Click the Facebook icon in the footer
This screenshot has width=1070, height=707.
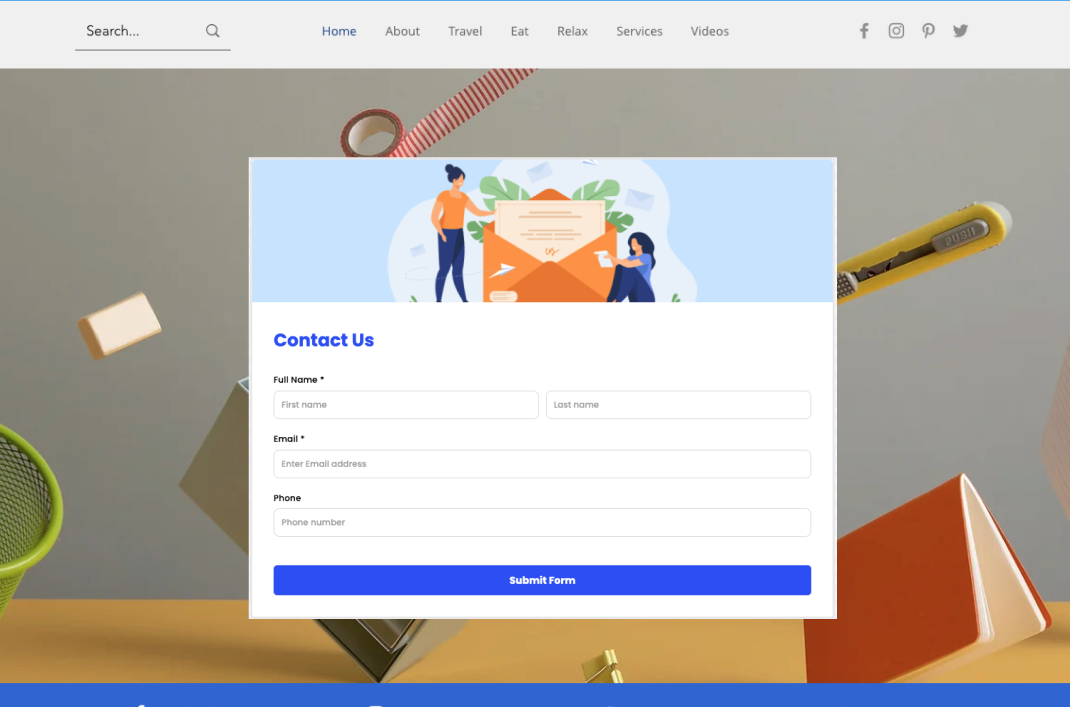click(140, 703)
